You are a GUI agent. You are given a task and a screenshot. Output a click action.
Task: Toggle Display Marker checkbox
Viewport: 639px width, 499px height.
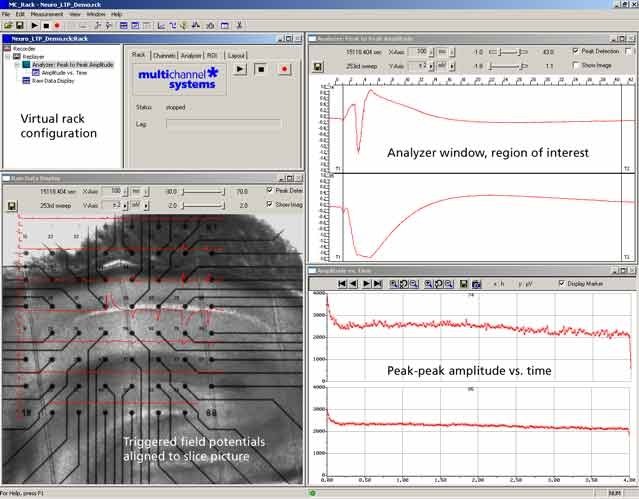point(562,283)
